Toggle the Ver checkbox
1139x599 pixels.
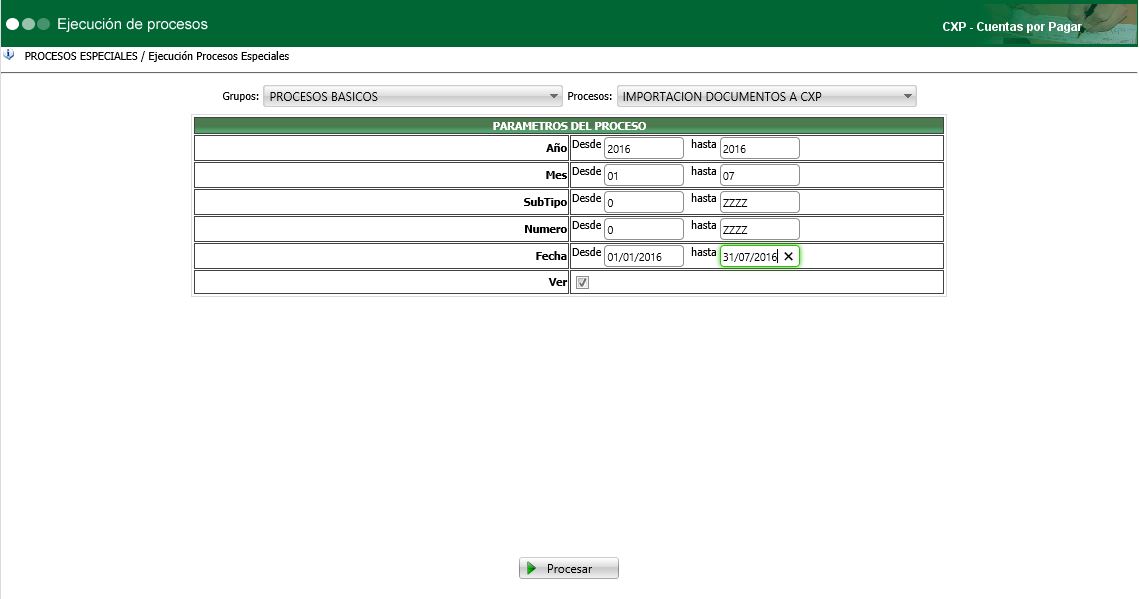(x=582, y=282)
